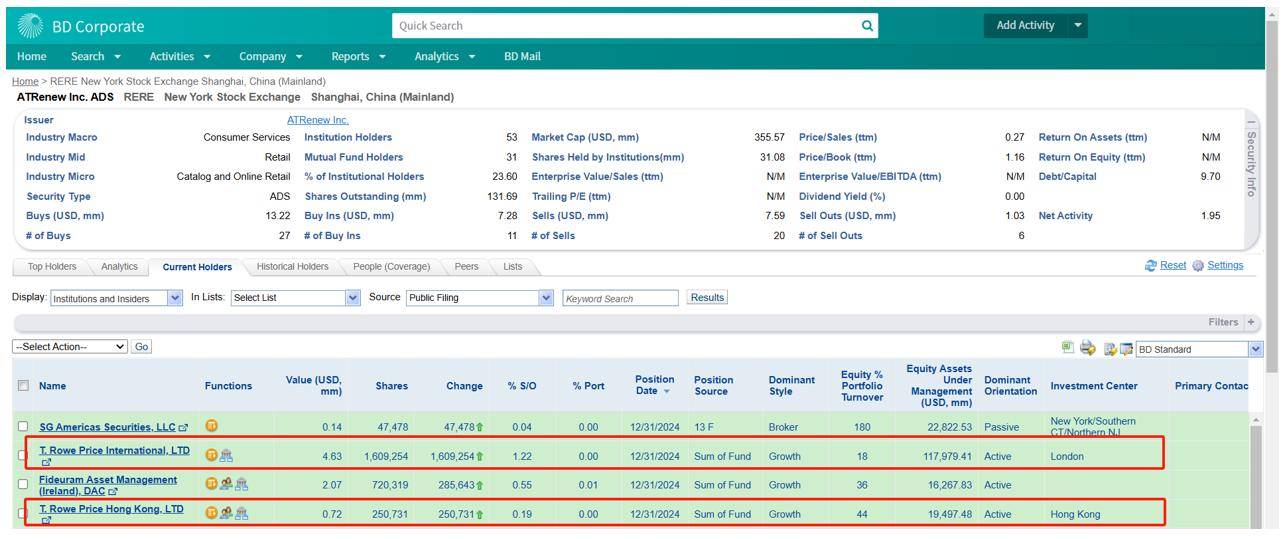Check the select-all box in Name header

click(23, 386)
